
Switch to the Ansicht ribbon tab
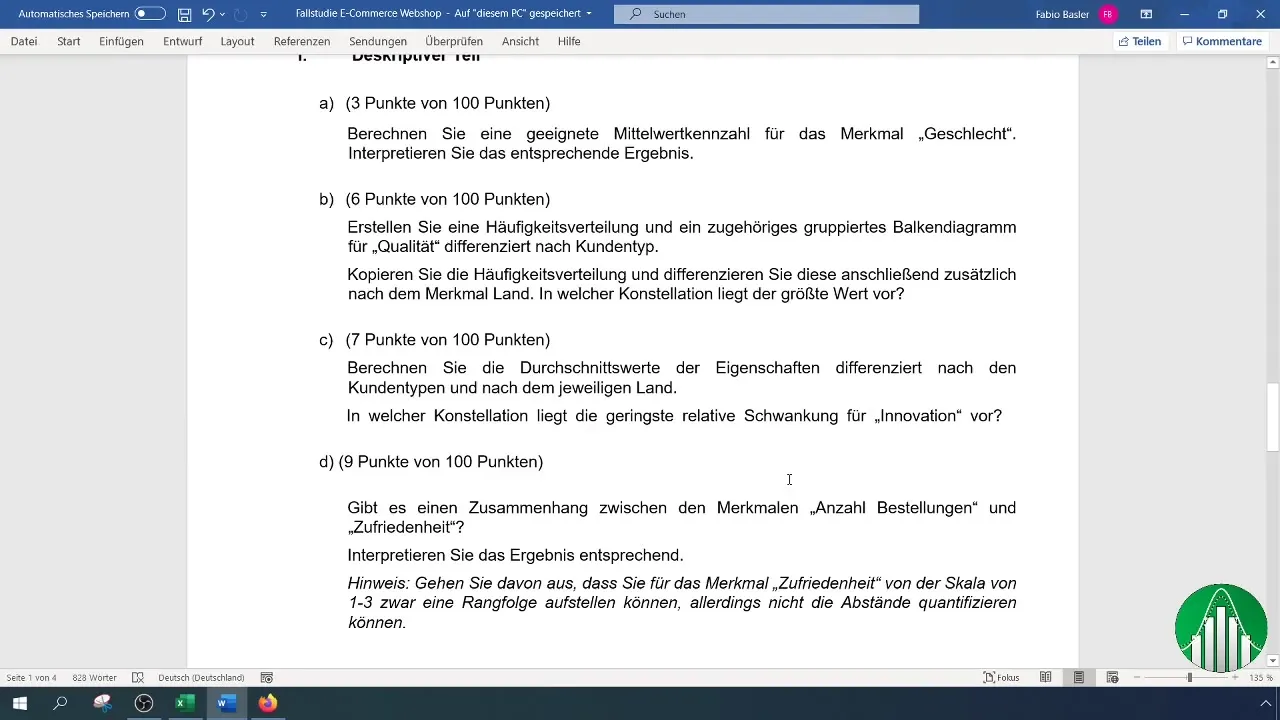(x=520, y=42)
